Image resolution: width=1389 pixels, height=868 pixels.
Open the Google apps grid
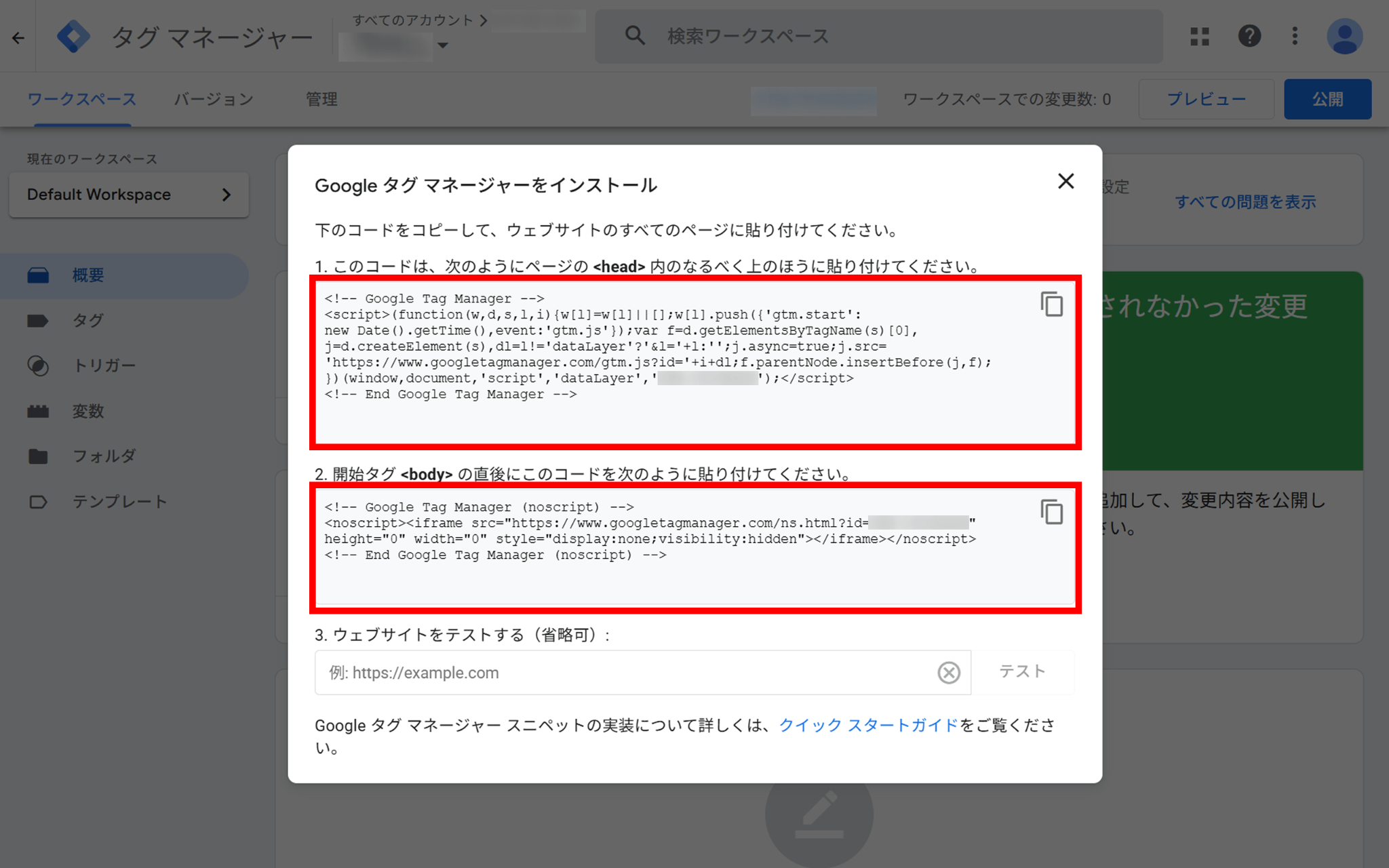click(1199, 36)
